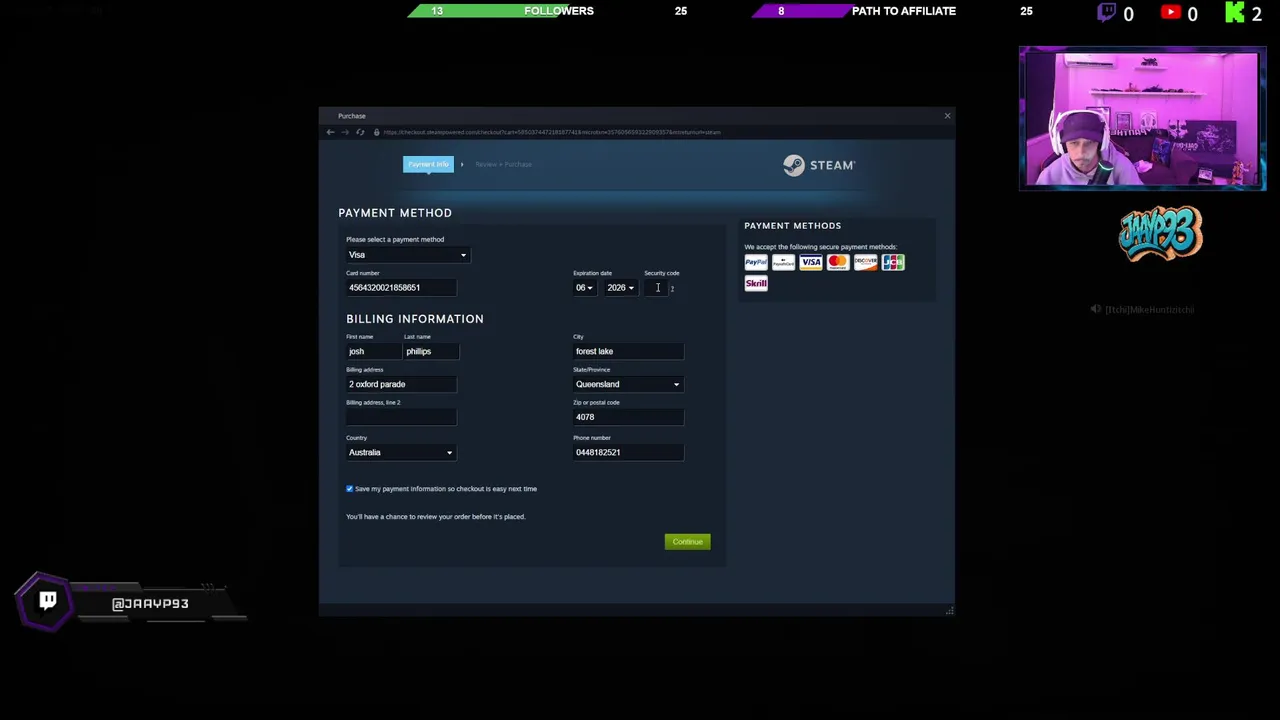The width and height of the screenshot is (1280, 720).
Task: Click the Phone number field
Action: click(628, 452)
